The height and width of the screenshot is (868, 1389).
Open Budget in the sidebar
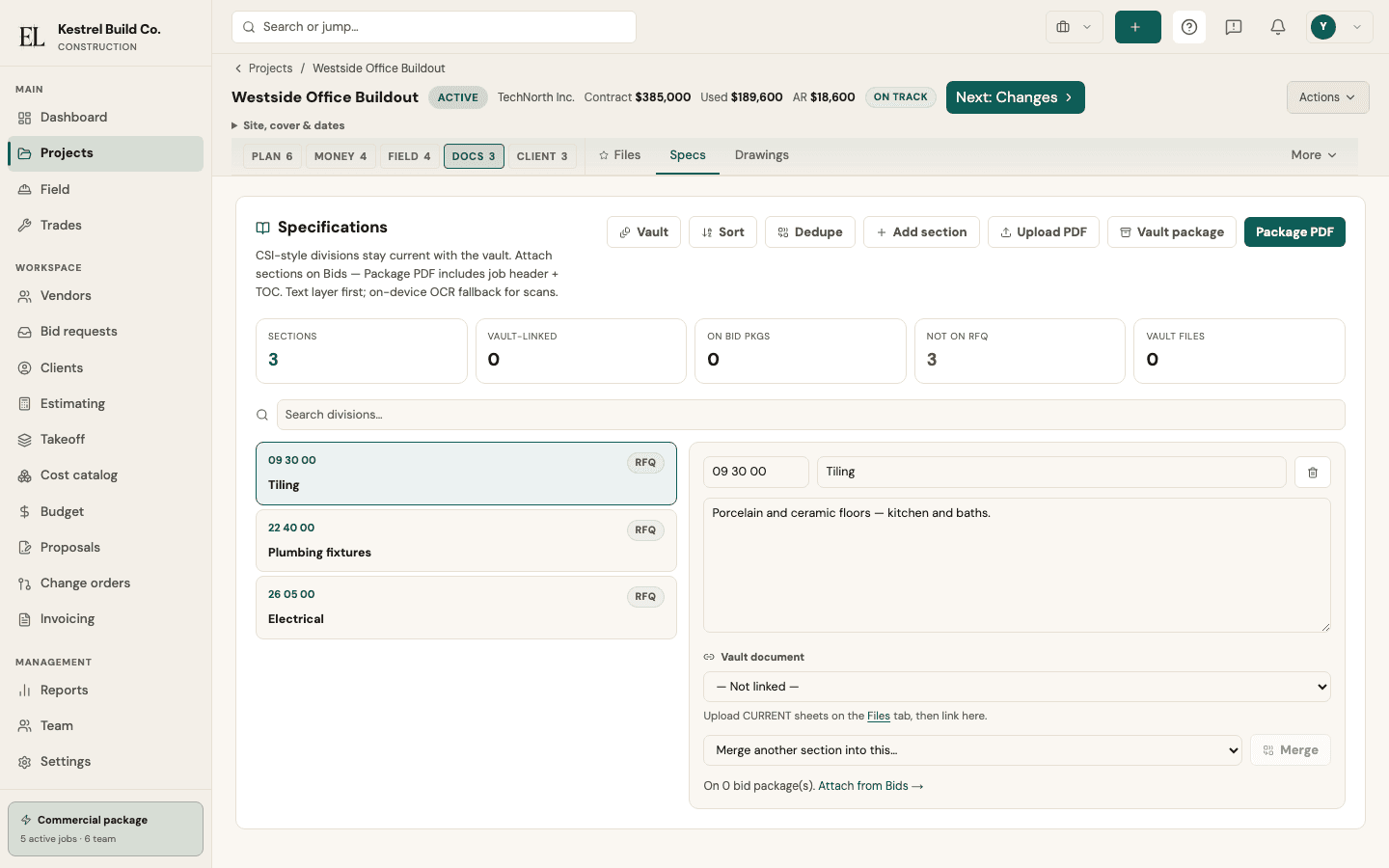(x=106, y=512)
